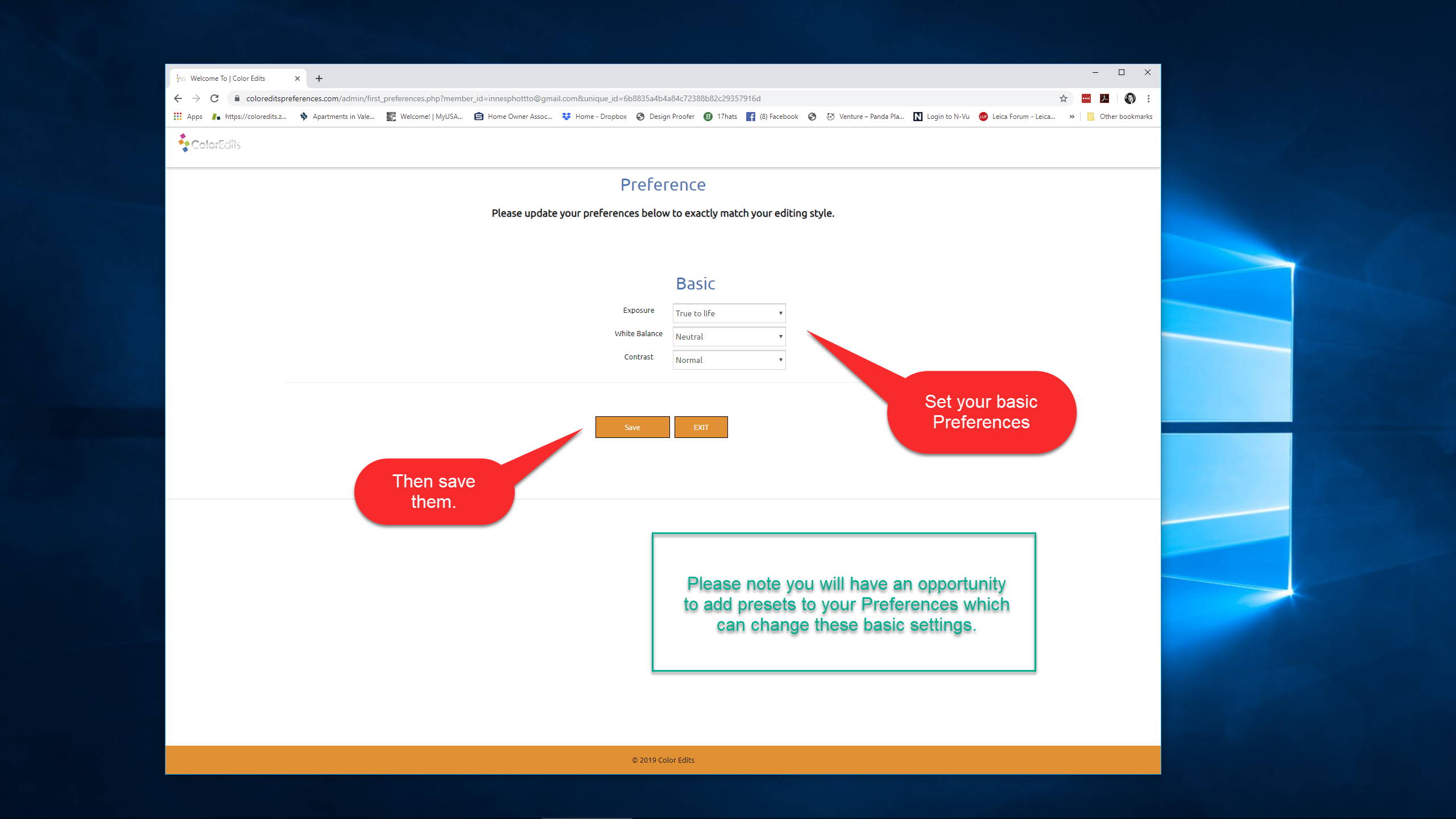Image resolution: width=1456 pixels, height=819 pixels.
Task: Bookmark this page with the star icon
Action: click(1064, 98)
